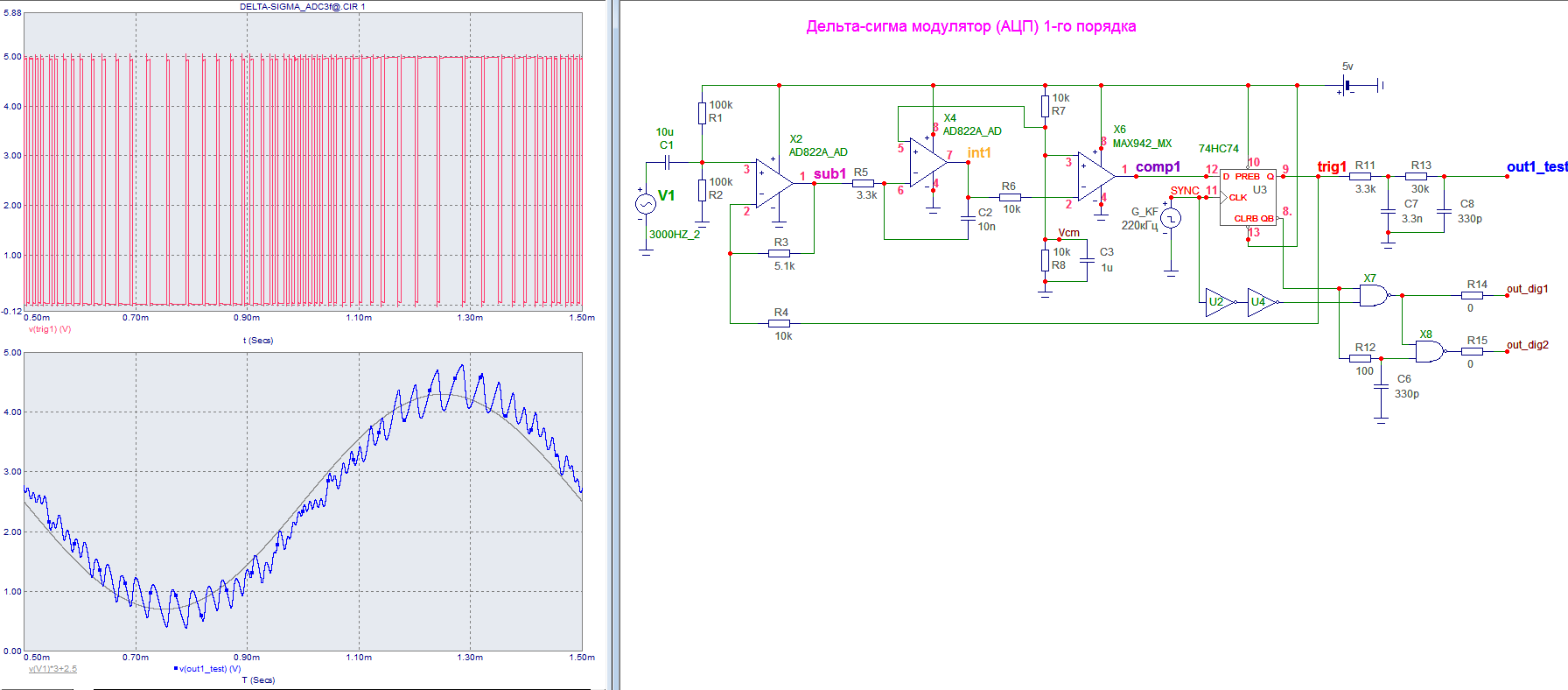Click the V1 sine voltage source symbol

pos(645,204)
